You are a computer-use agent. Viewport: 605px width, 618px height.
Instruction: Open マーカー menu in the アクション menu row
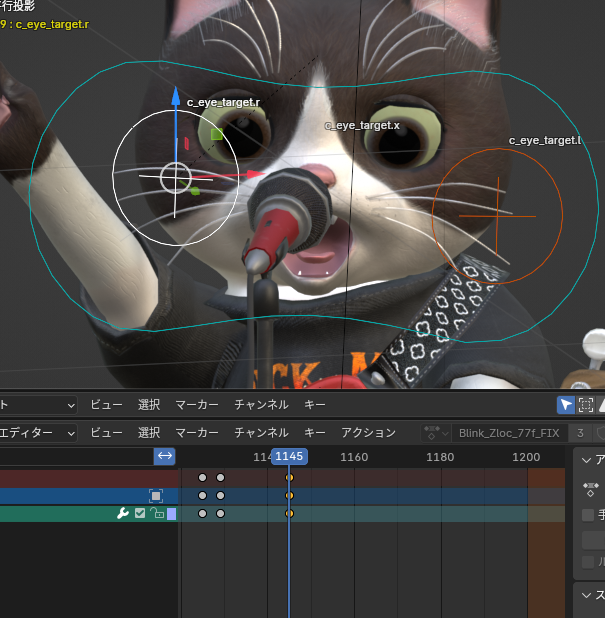[x=197, y=433]
